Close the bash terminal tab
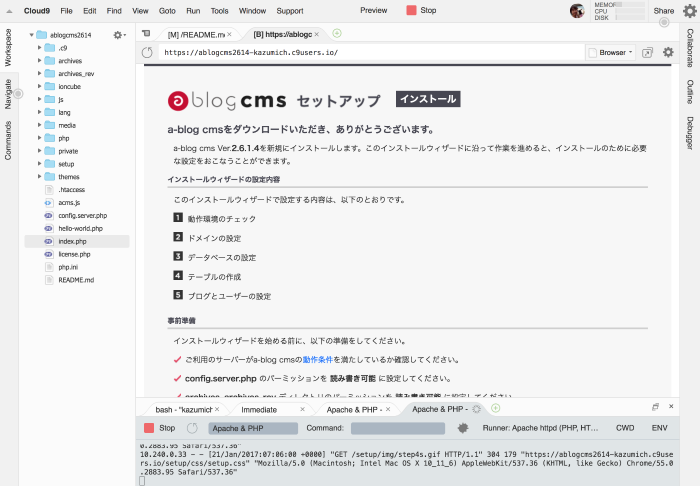This screenshot has width=700, height=486. [217, 409]
